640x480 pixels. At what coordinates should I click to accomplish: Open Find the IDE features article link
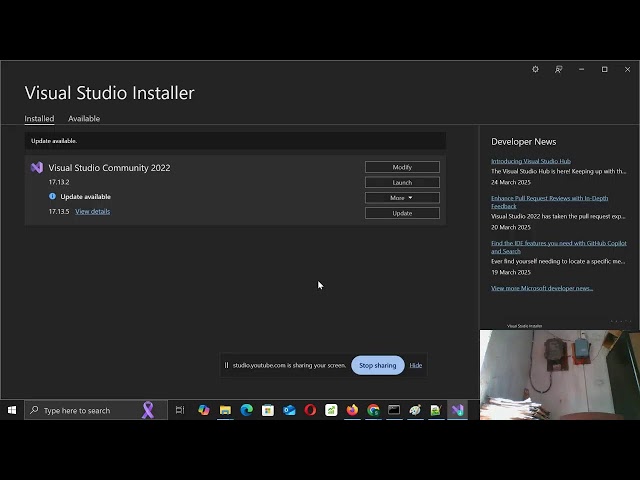point(558,247)
